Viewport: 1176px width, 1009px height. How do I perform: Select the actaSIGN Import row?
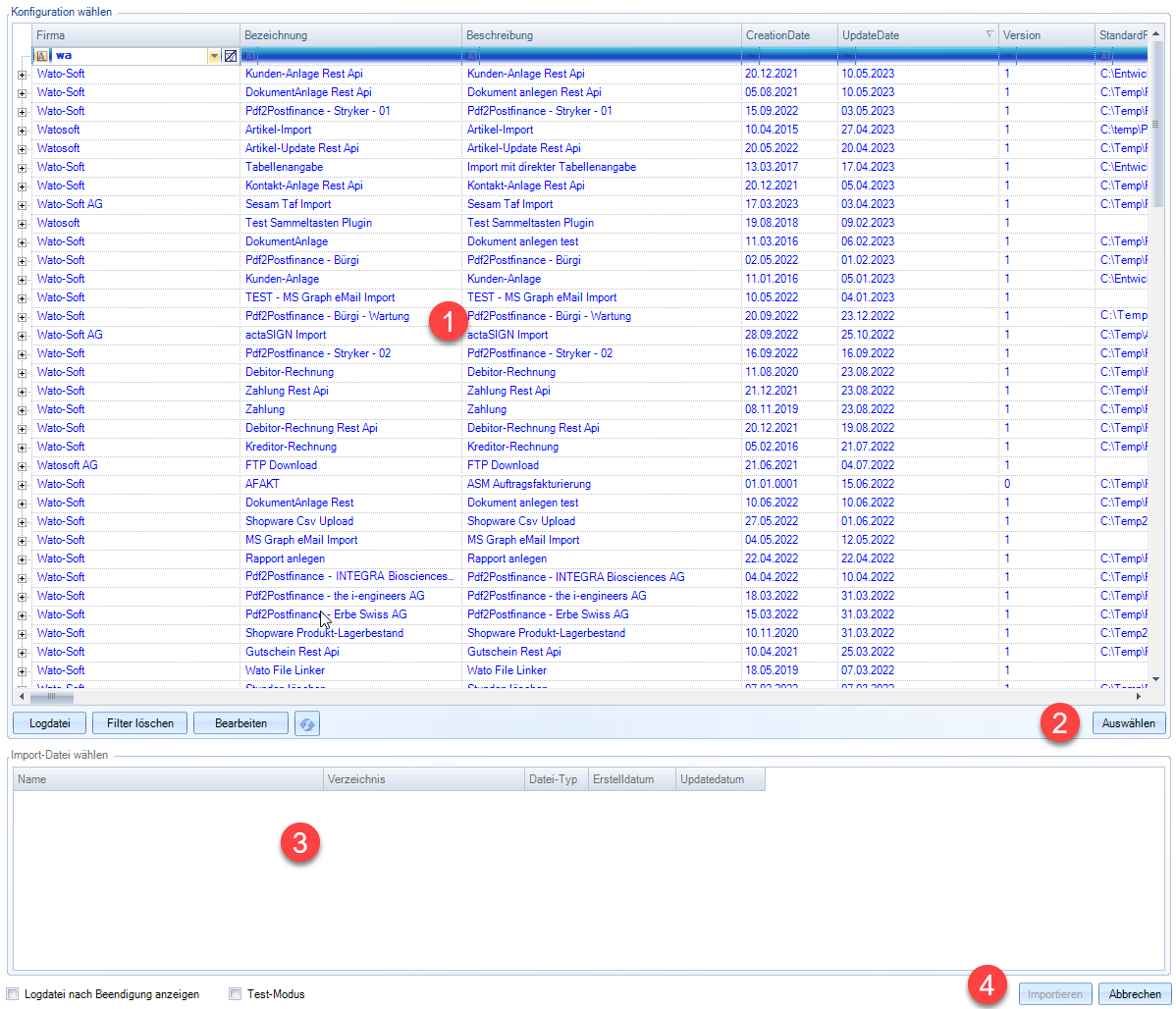tap(285, 335)
